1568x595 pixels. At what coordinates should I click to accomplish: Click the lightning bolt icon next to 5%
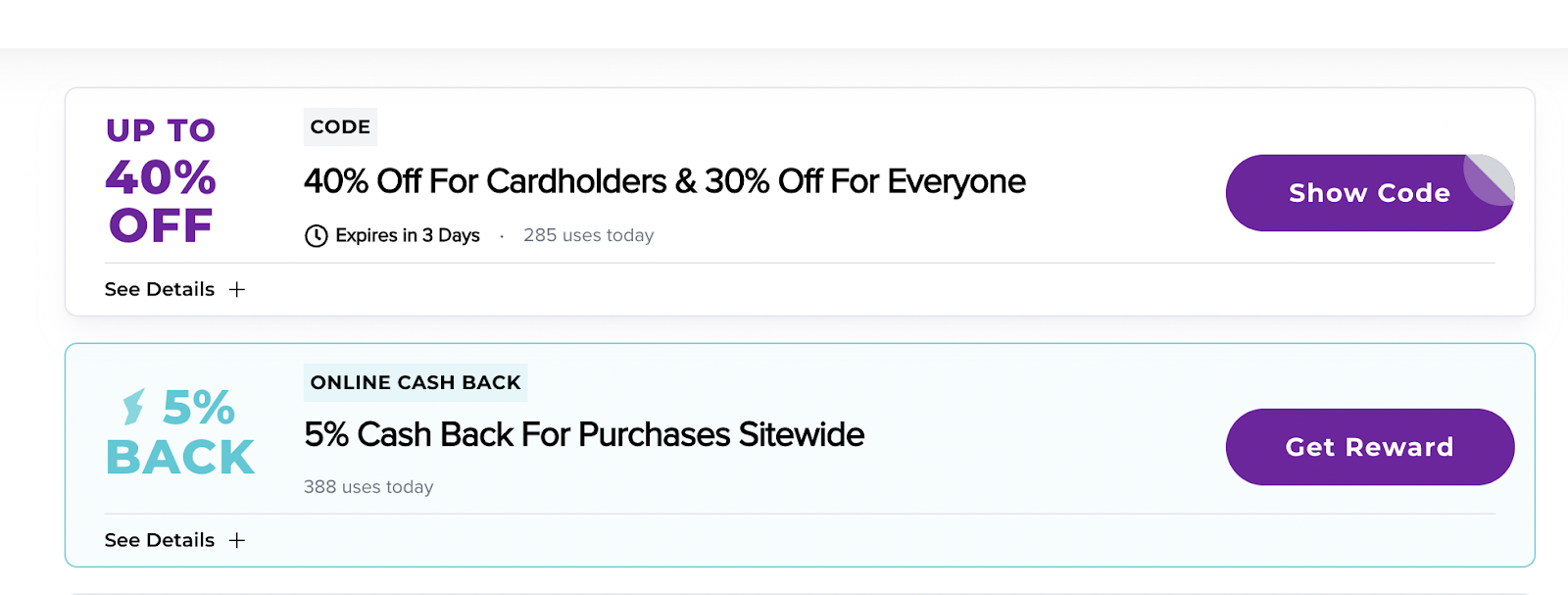[134, 406]
